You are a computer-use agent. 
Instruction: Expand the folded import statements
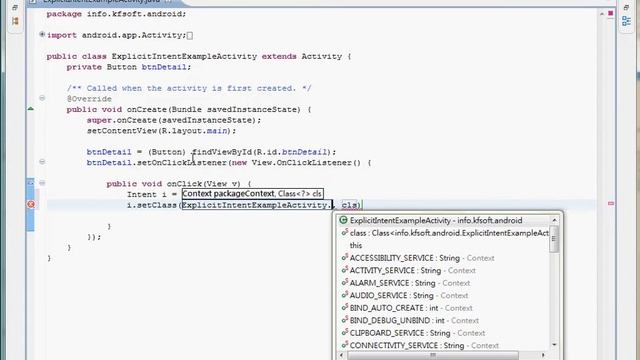point(42,35)
